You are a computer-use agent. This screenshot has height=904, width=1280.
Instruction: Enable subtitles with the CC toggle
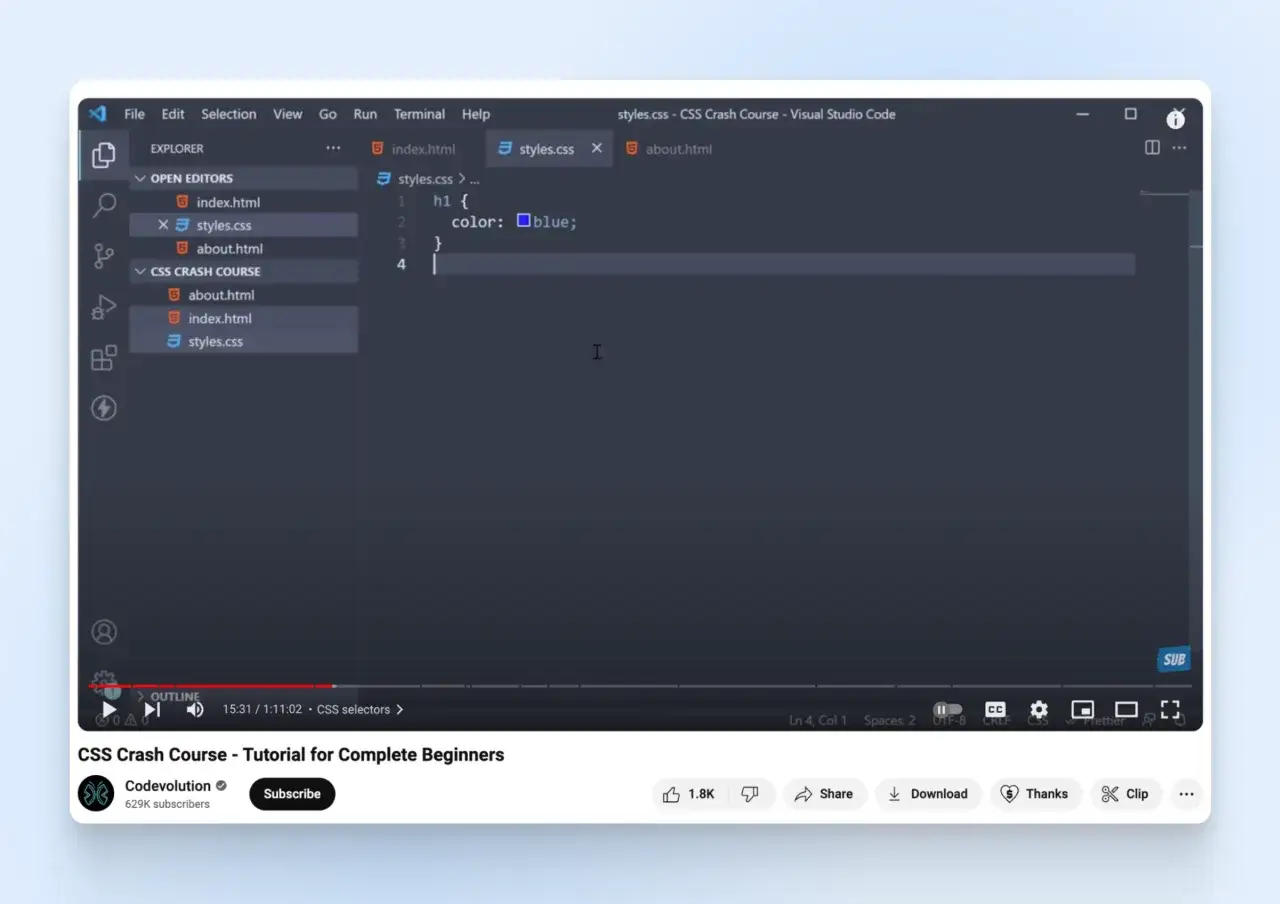(995, 709)
